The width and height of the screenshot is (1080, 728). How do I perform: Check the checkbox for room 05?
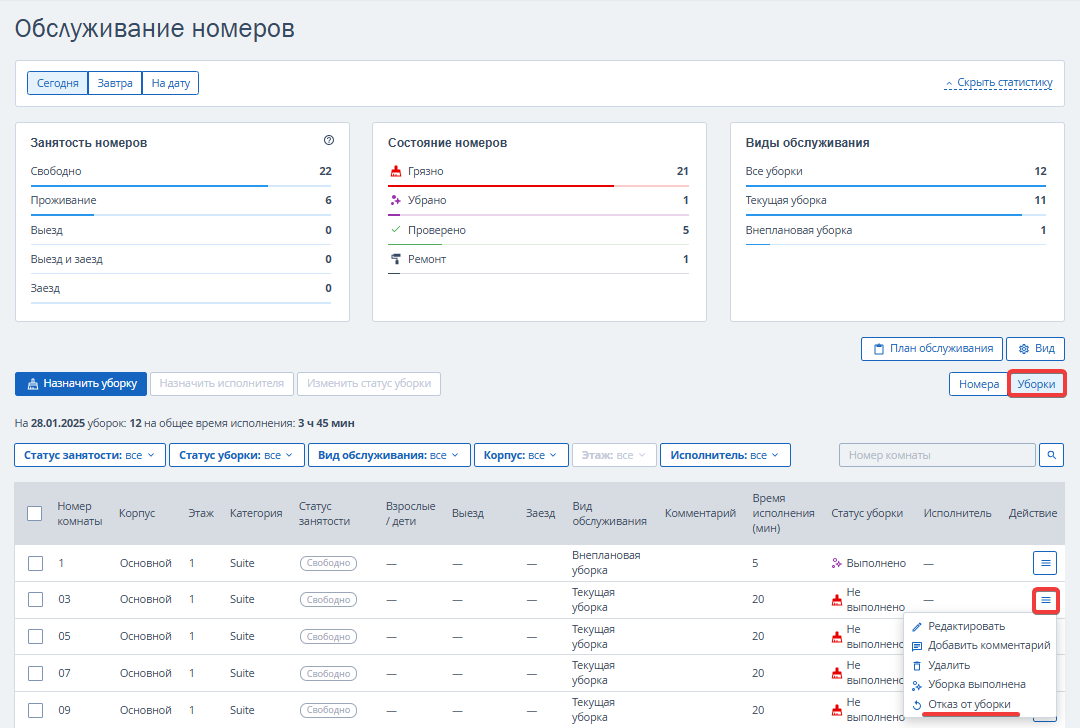tap(35, 636)
